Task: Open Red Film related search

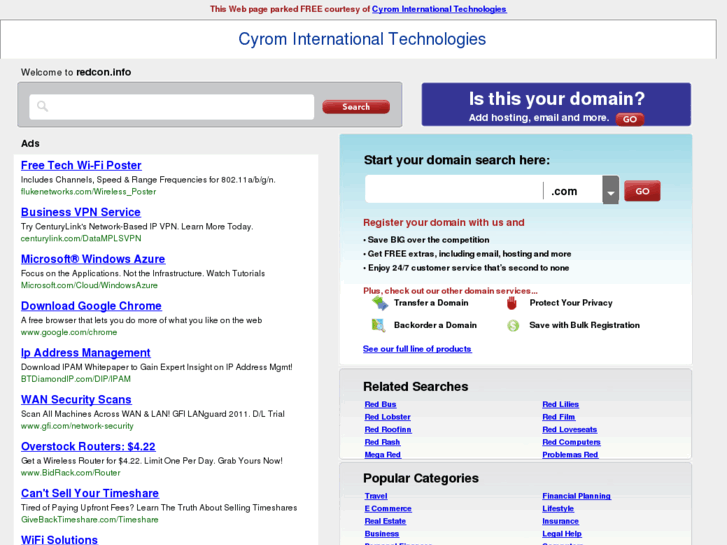Action: pos(559,417)
